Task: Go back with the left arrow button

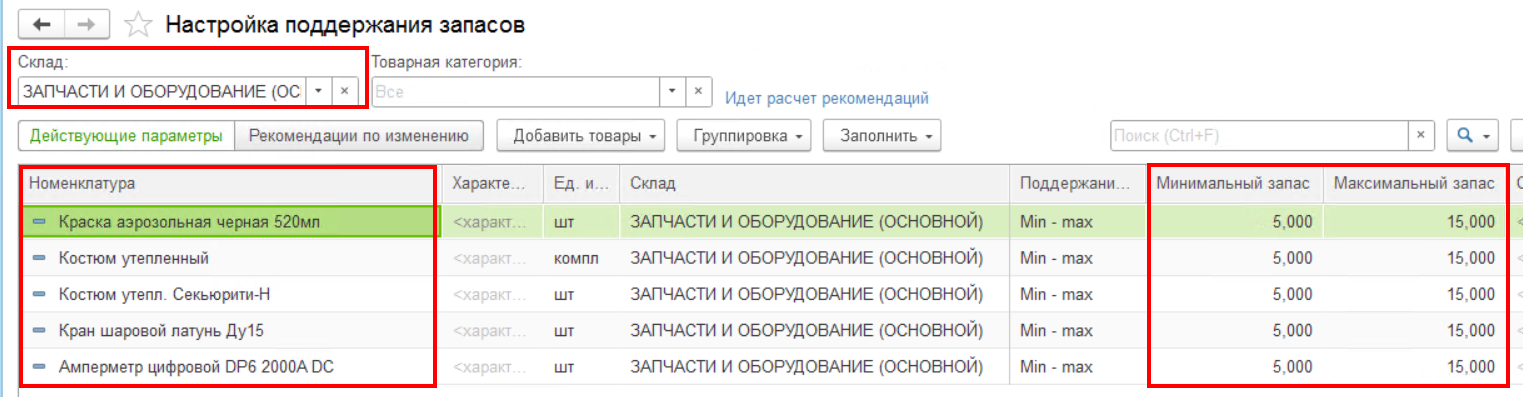Action: [41, 24]
